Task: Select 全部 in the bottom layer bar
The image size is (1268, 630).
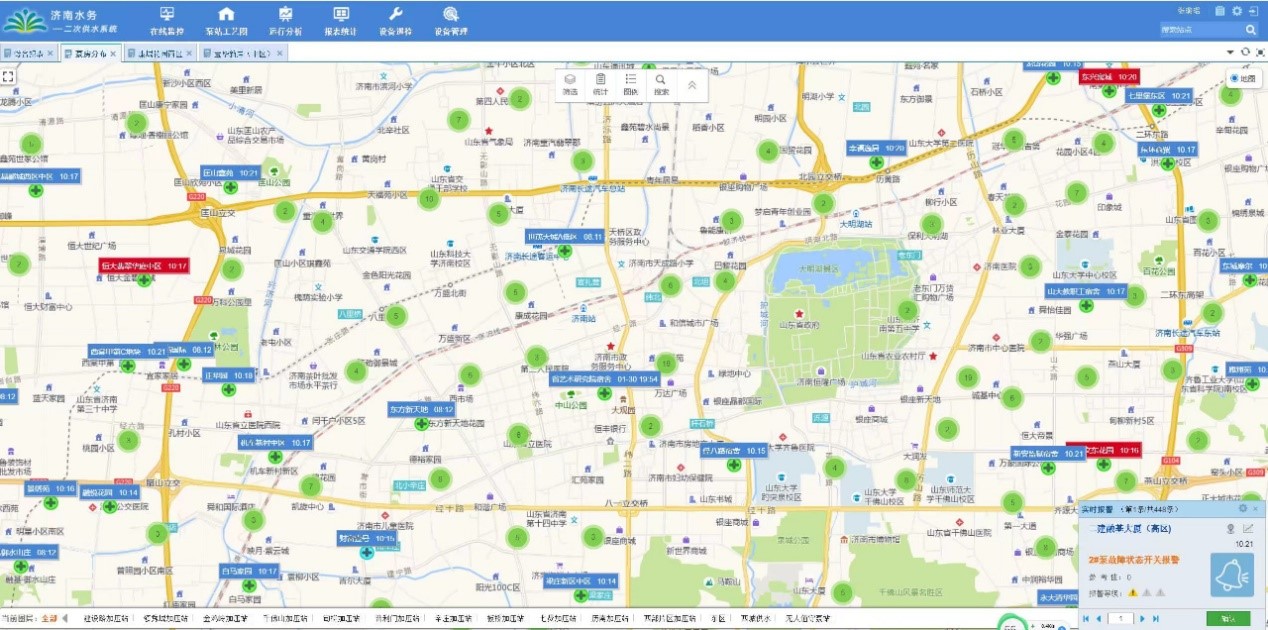Action: click(50, 618)
